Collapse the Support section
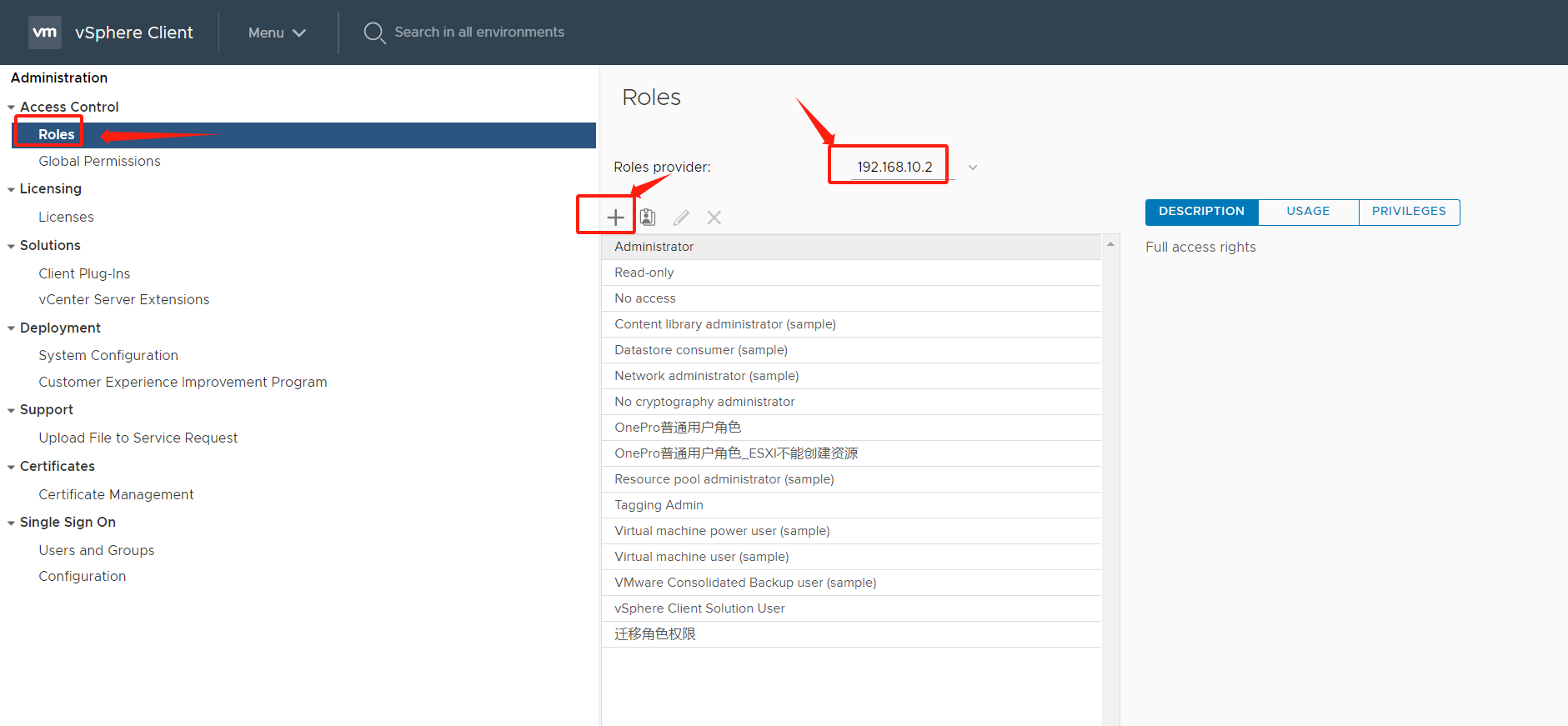The image size is (1568, 726). click(x=12, y=410)
